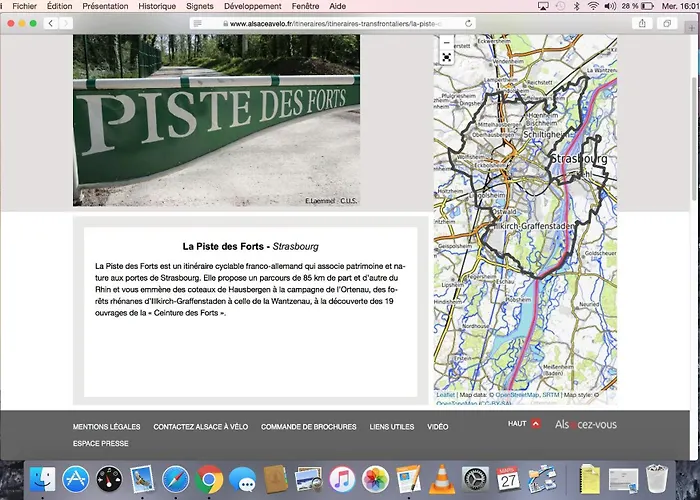The width and height of the screenshot is (700, 500).
Task: Click the heading "La Piste des Forts - Strasbourg"
Action: [x=250, y=246]
